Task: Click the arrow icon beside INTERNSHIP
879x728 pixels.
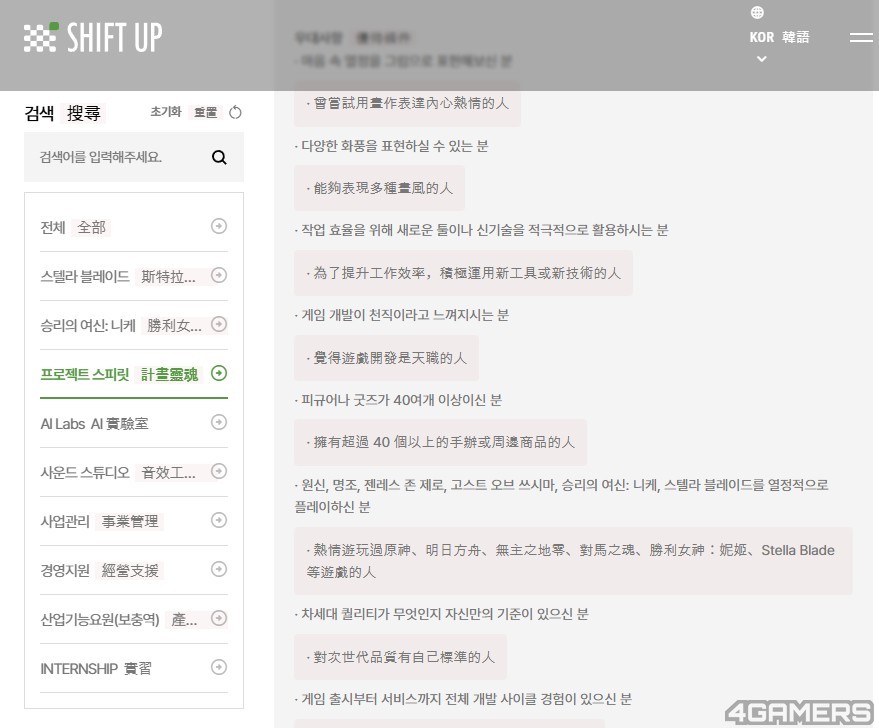Action: (219, 667)
